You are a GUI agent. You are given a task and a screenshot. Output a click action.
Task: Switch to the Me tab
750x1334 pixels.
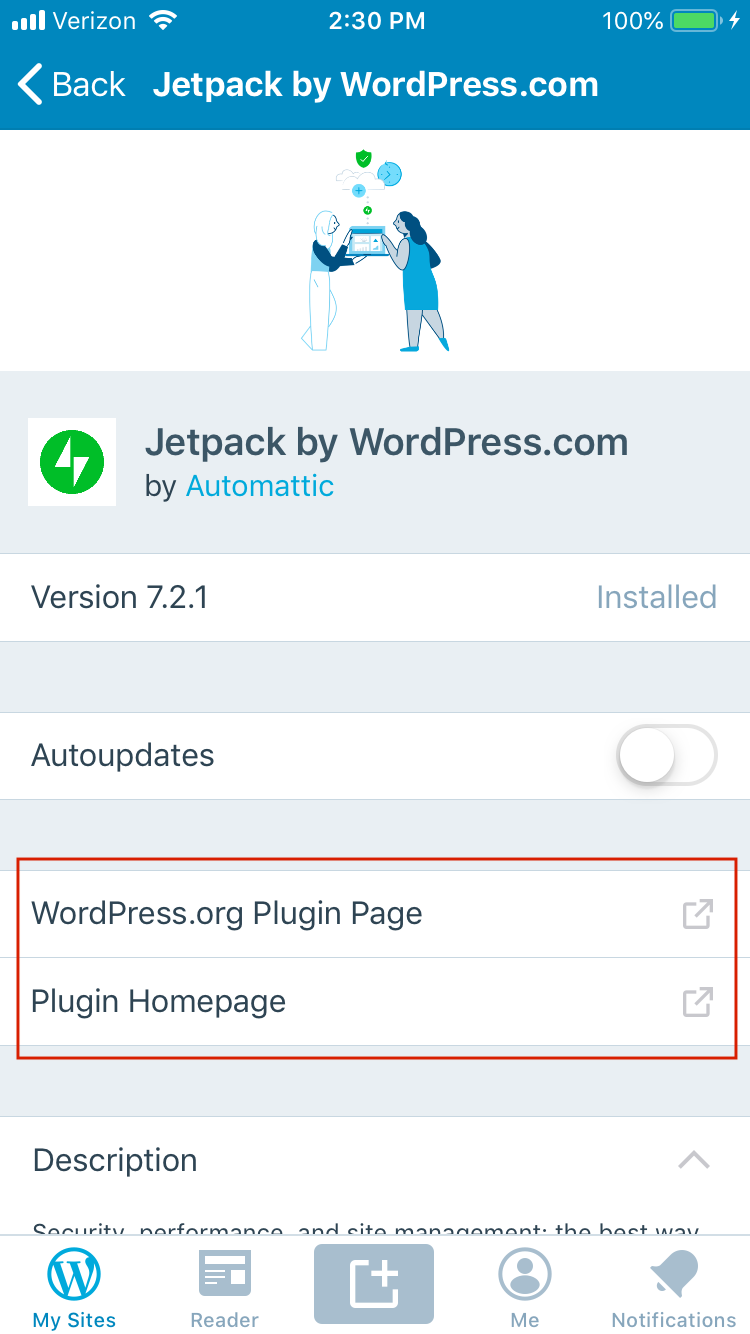(x=525, y=1286)
